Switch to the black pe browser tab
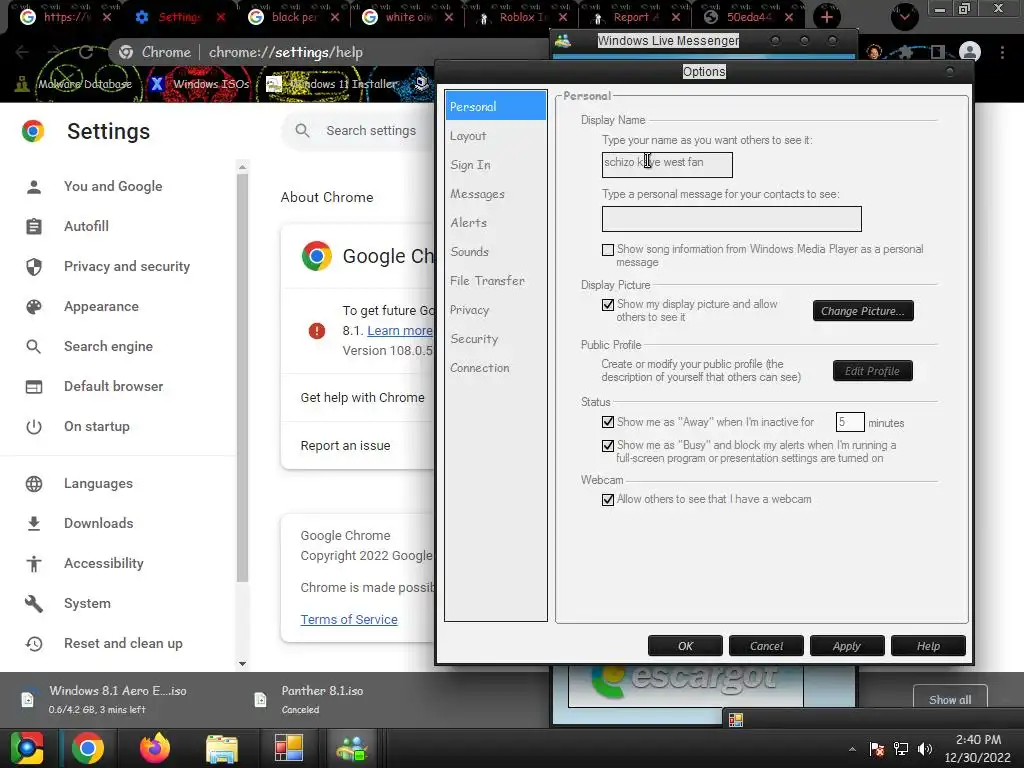The height and width of the screenshot is (768, 1024). 295,17
